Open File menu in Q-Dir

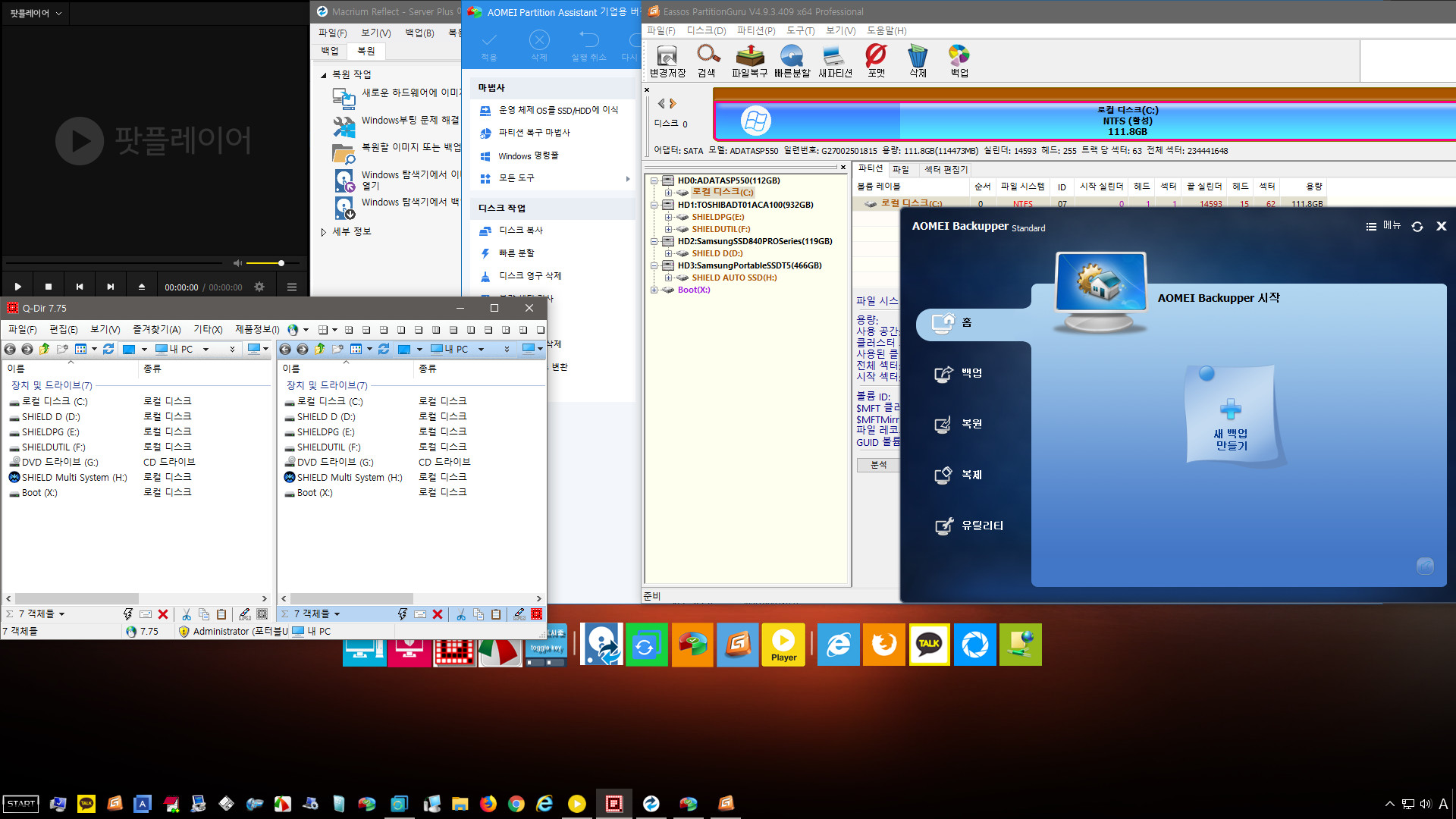[22, 329]
